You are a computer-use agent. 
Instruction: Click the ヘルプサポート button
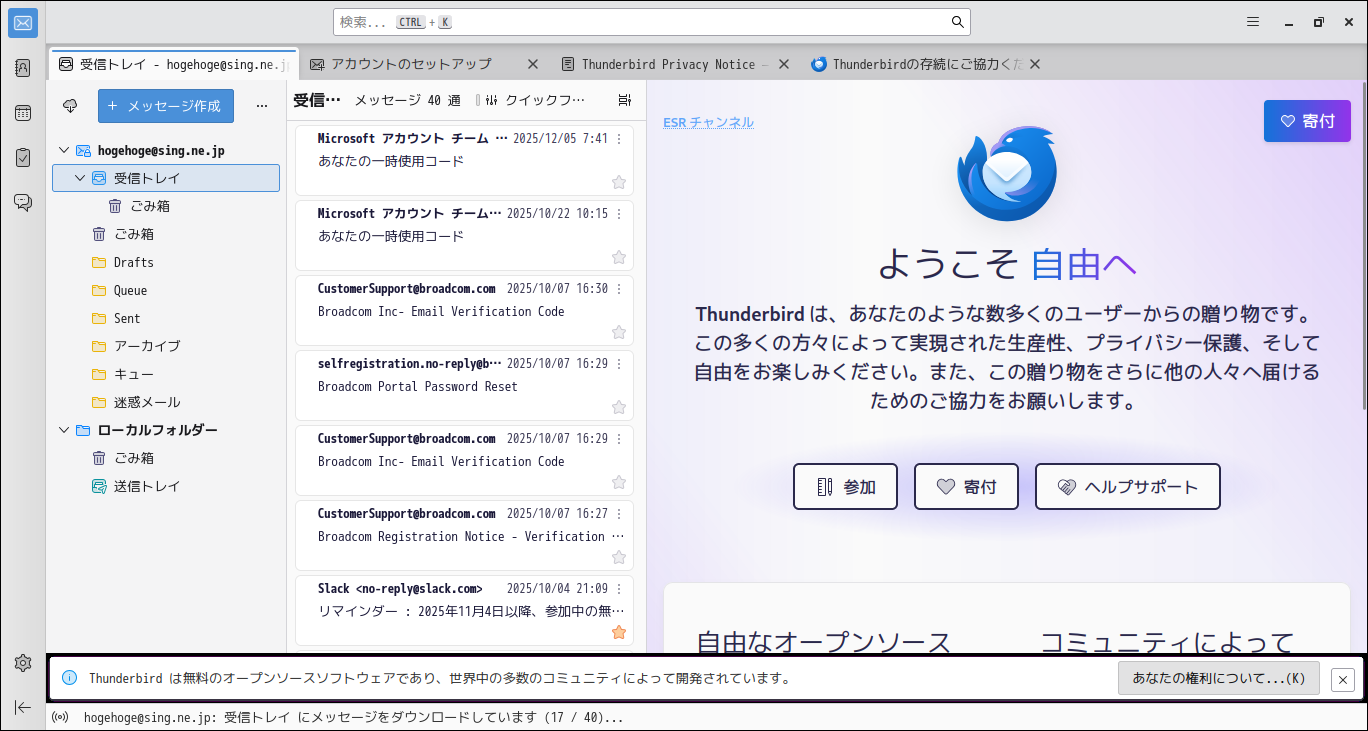coord(1128,487)
